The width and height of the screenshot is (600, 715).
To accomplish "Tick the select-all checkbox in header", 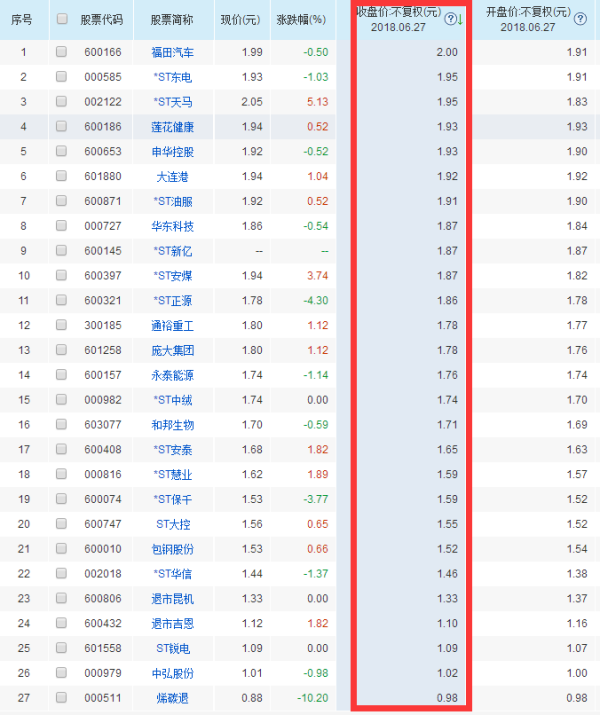I will click(x=62, y=19).
